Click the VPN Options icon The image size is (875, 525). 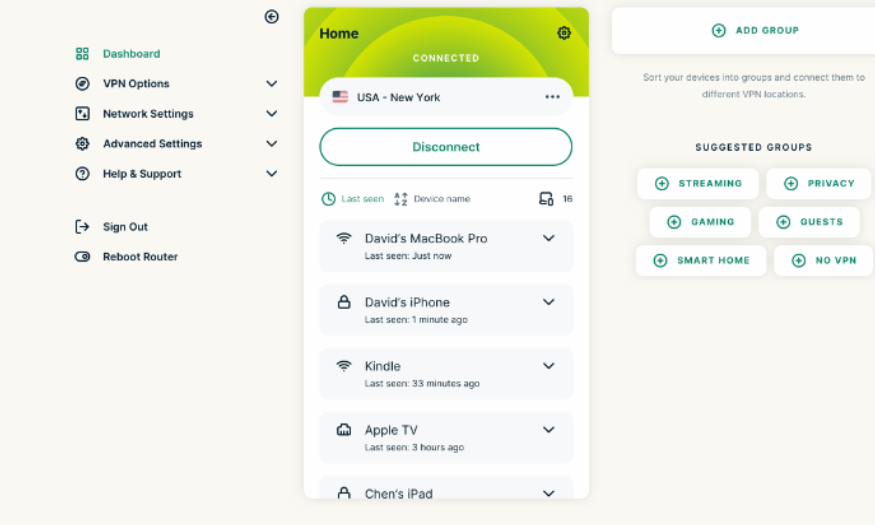click(x=82, y=84)
